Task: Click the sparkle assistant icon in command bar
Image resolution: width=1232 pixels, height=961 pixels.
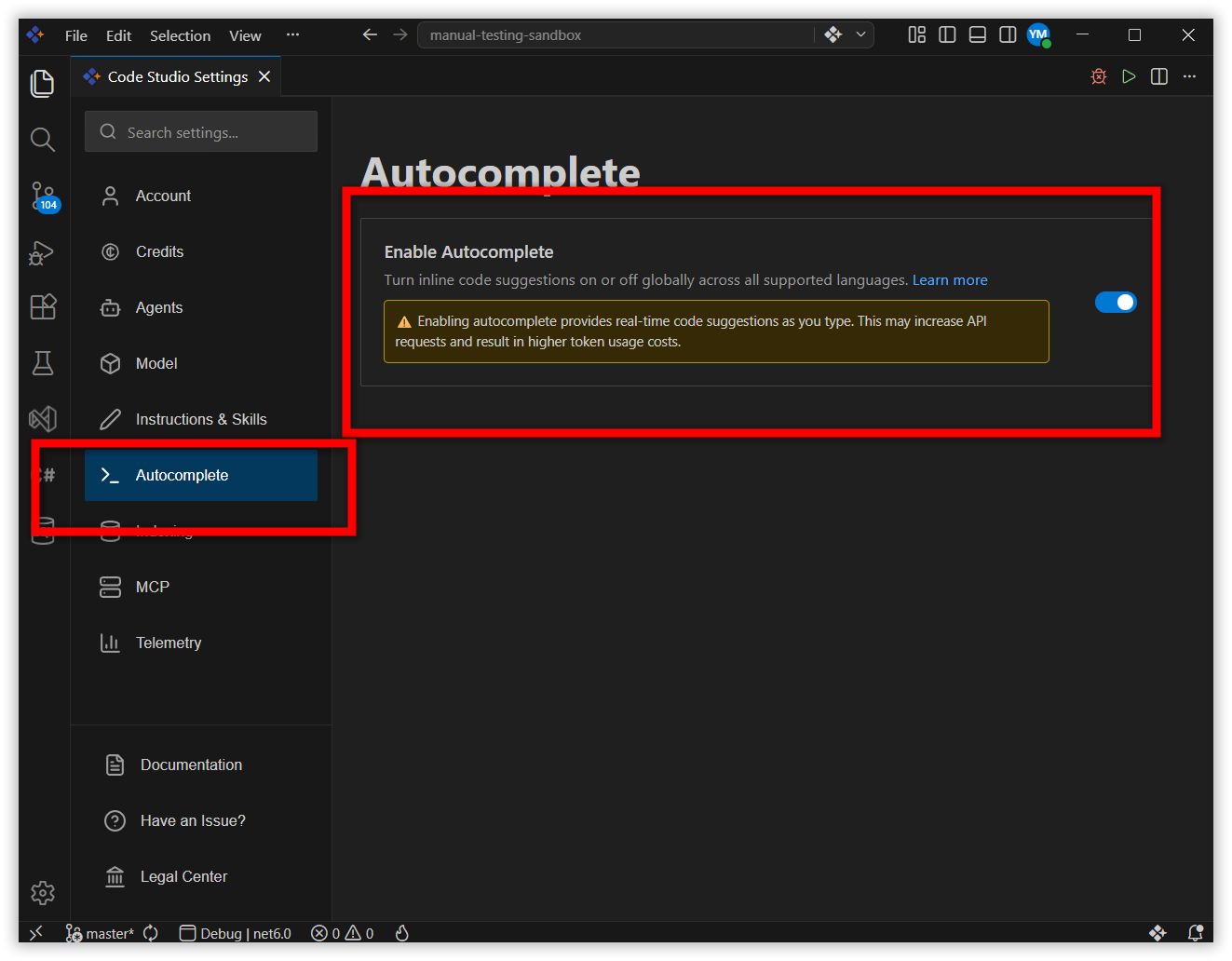Action: click(x=833, y=34)
